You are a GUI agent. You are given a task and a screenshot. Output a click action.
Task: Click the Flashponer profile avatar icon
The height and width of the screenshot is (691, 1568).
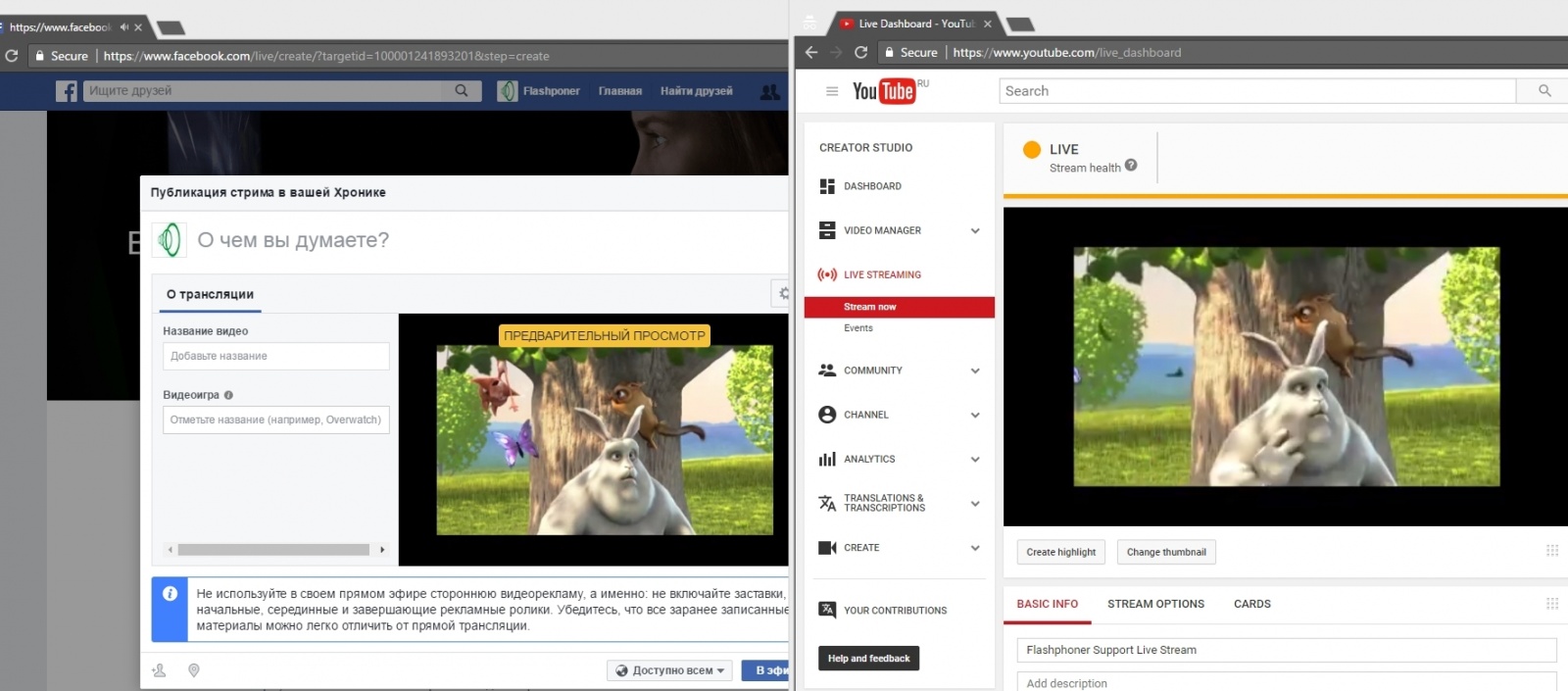(507, 91)
